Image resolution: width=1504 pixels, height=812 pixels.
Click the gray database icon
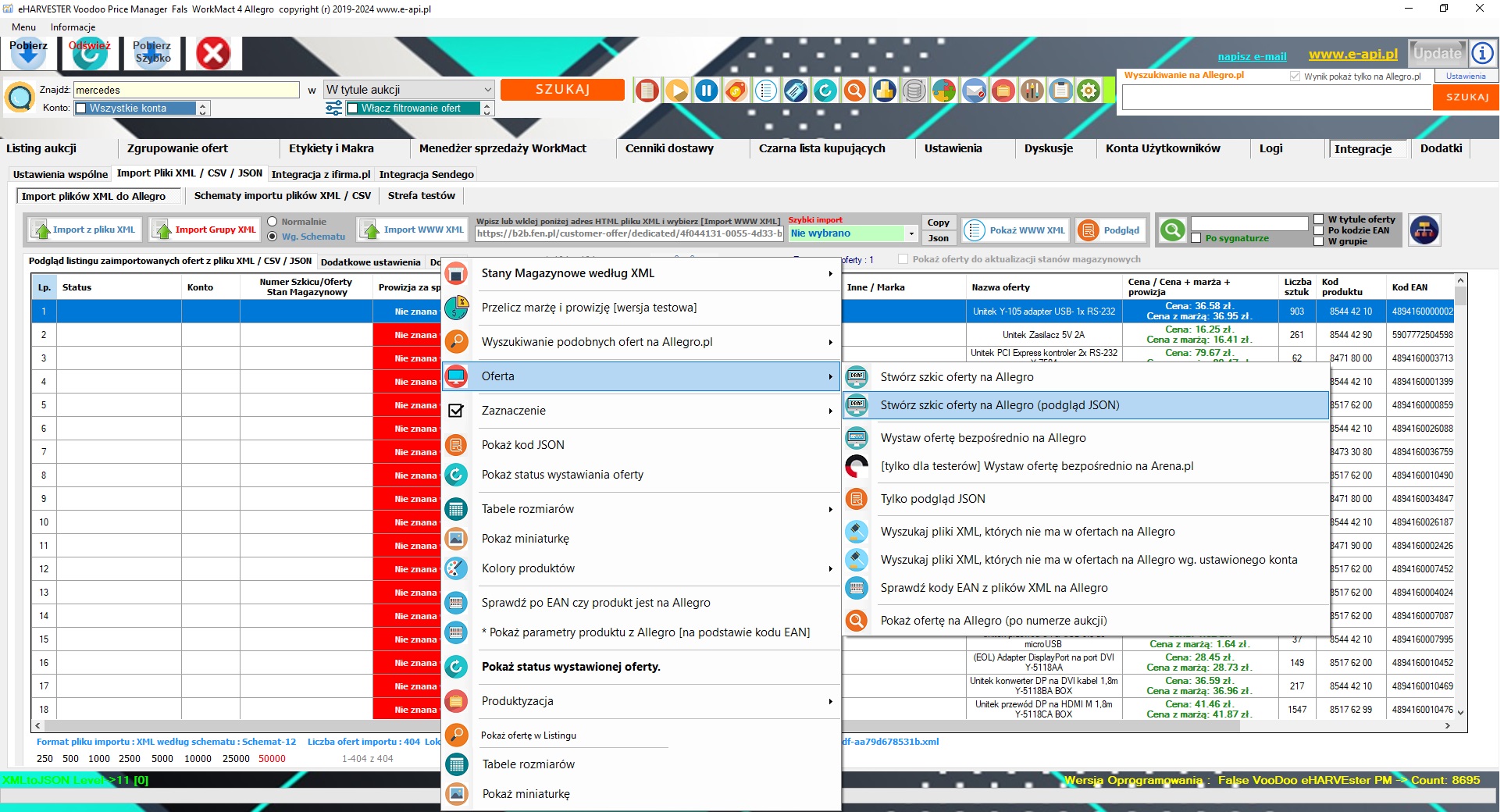click(x=914, y=91)
